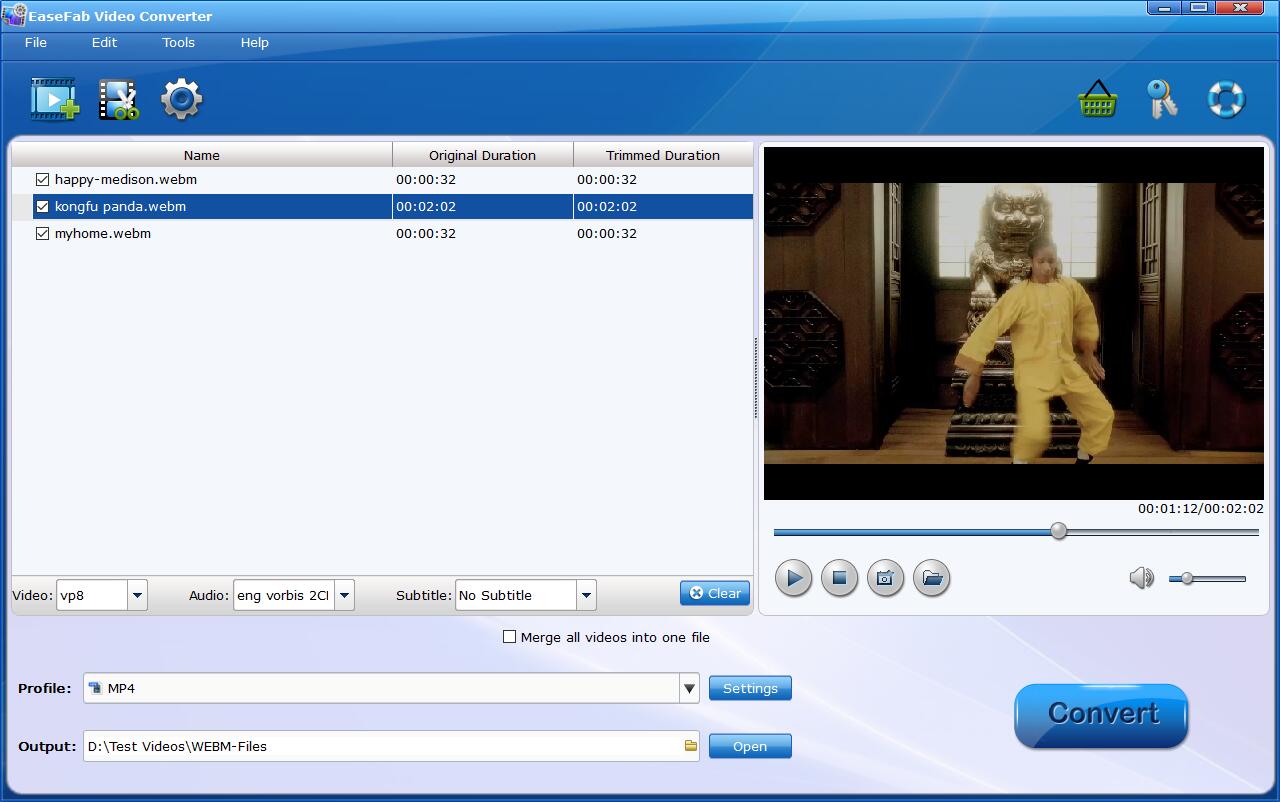This screenshot has width=1280, height=802.
Task: Adjust the volume slider knob
Action: click(x=1187, y=578)
